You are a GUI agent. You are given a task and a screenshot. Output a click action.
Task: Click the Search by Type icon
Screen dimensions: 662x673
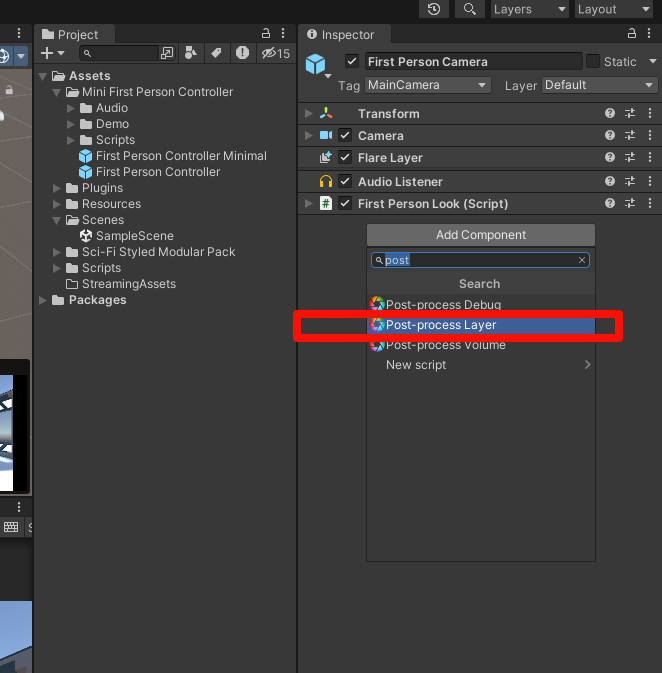pos(191,53)
